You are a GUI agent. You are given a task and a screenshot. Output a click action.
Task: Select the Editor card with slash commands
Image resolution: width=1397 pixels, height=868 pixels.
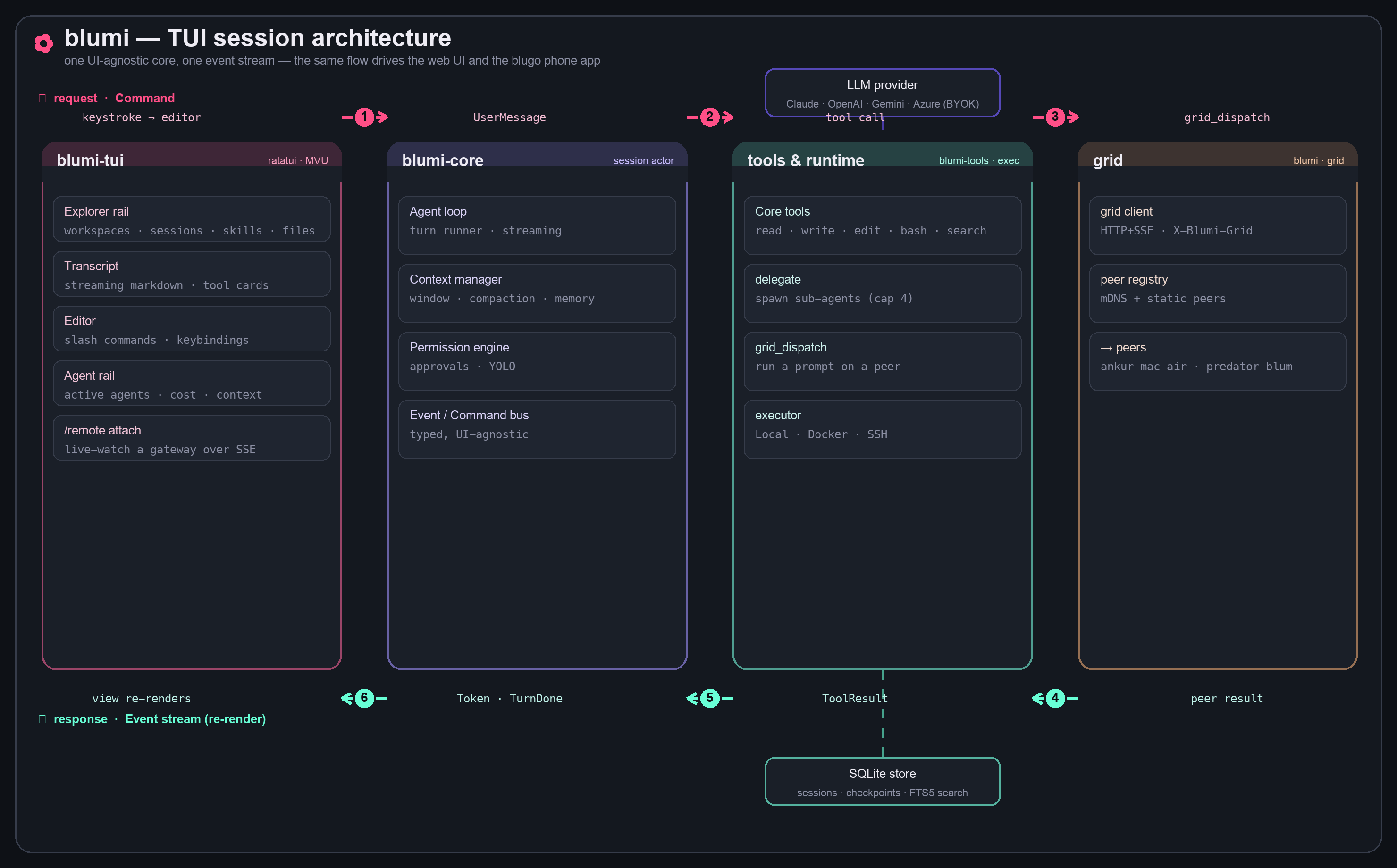(x=192, y=328)
